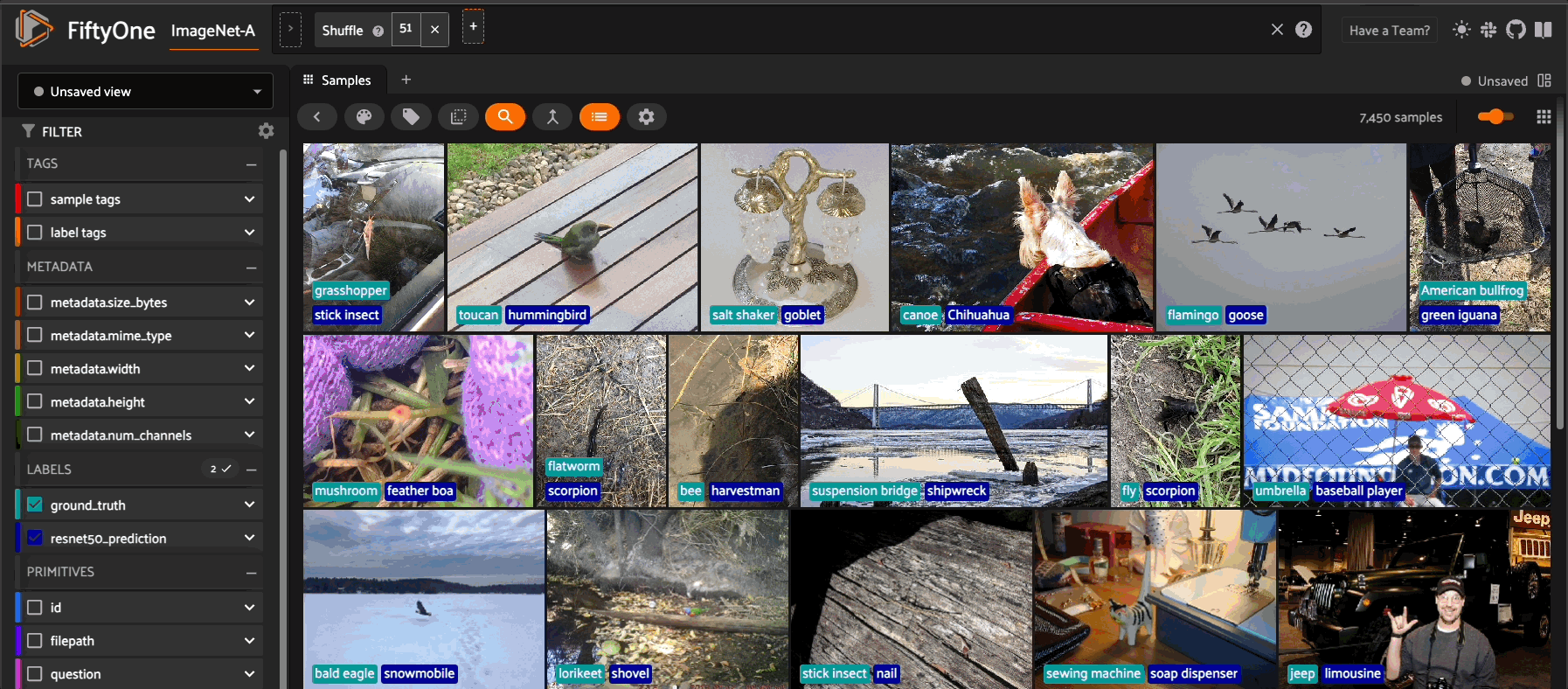1568x689 pixels.
Task: Open the color scheme palette icon
Action: tap(364, 117)
